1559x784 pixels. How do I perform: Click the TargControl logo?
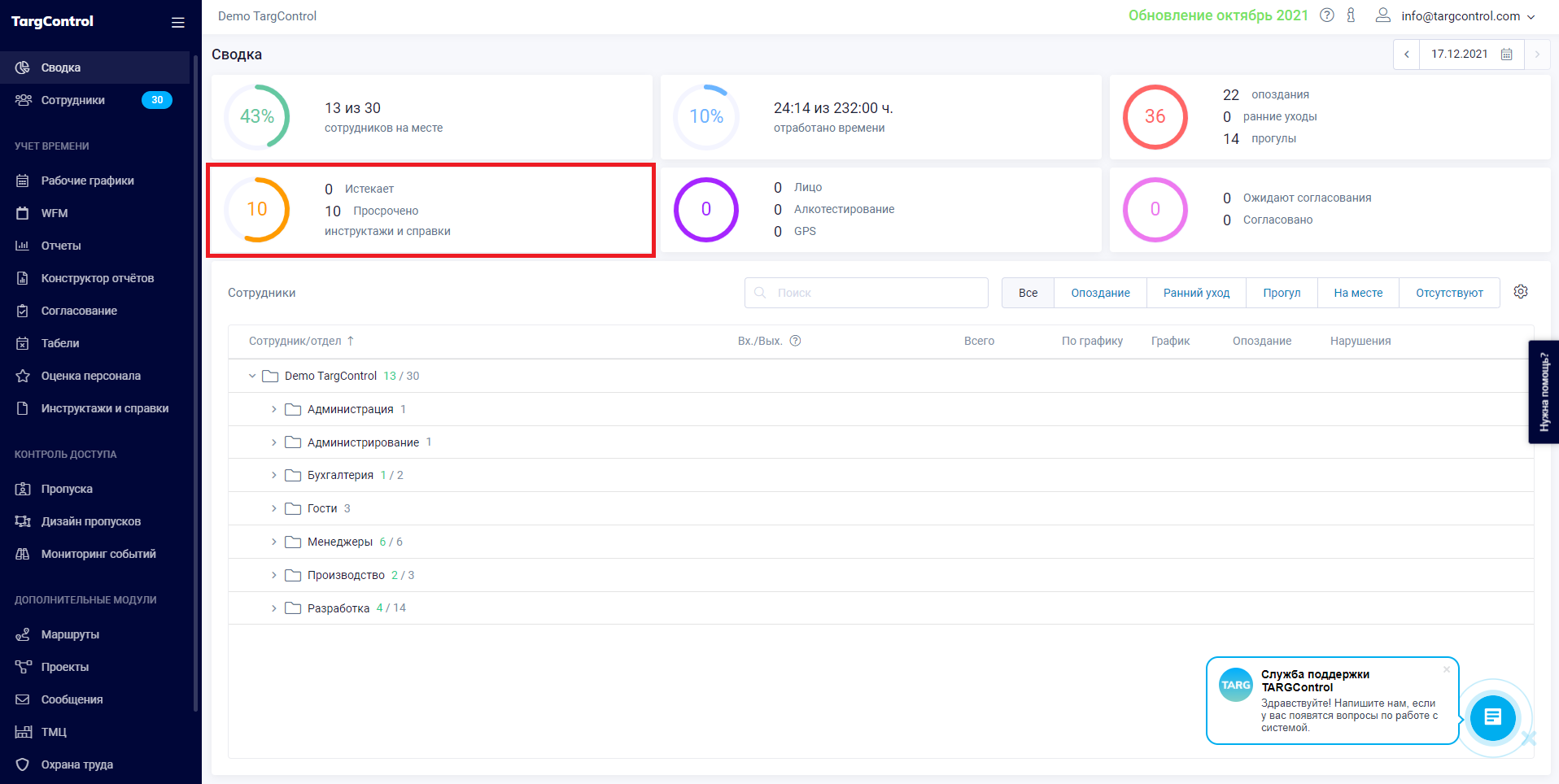(x=52, y=21)
